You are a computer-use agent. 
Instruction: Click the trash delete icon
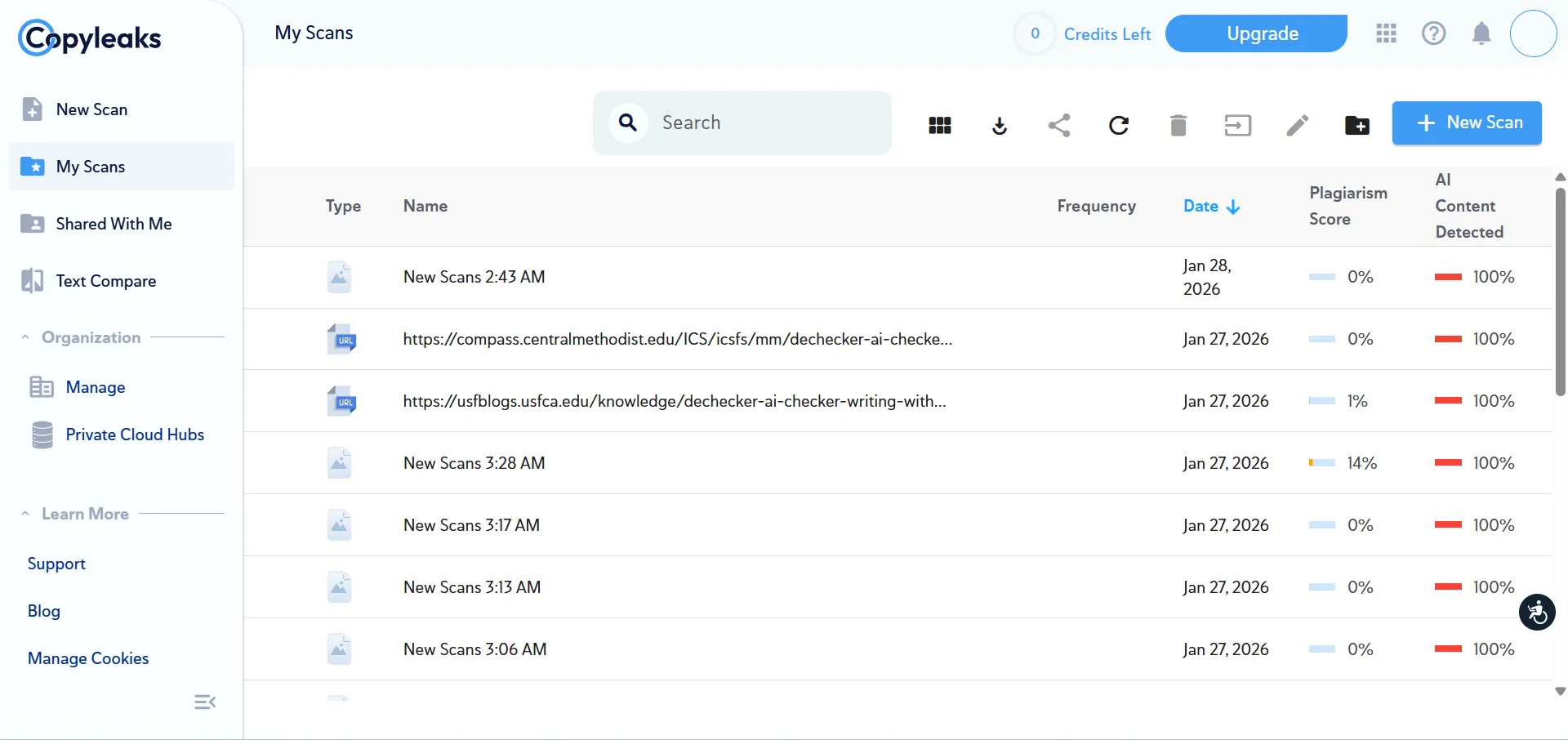coord(1178,125)
